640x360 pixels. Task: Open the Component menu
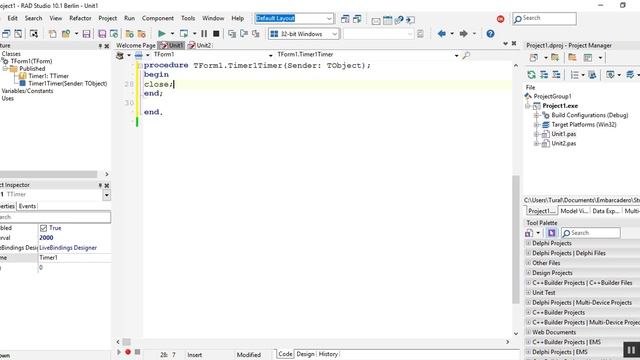[158, 18]
